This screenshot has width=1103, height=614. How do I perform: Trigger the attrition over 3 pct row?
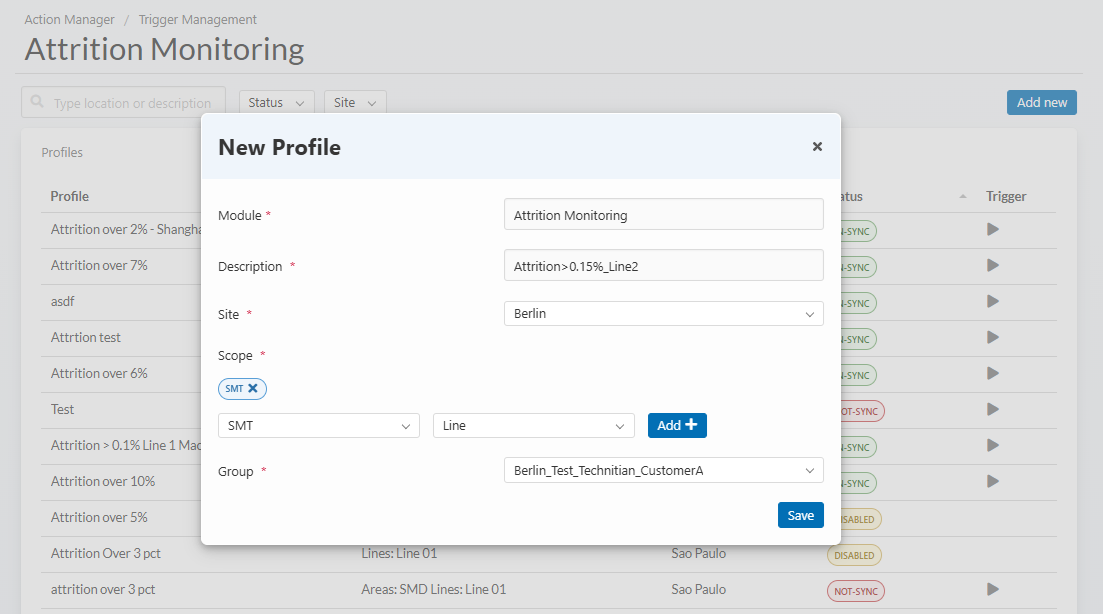[x=993, y=589]
